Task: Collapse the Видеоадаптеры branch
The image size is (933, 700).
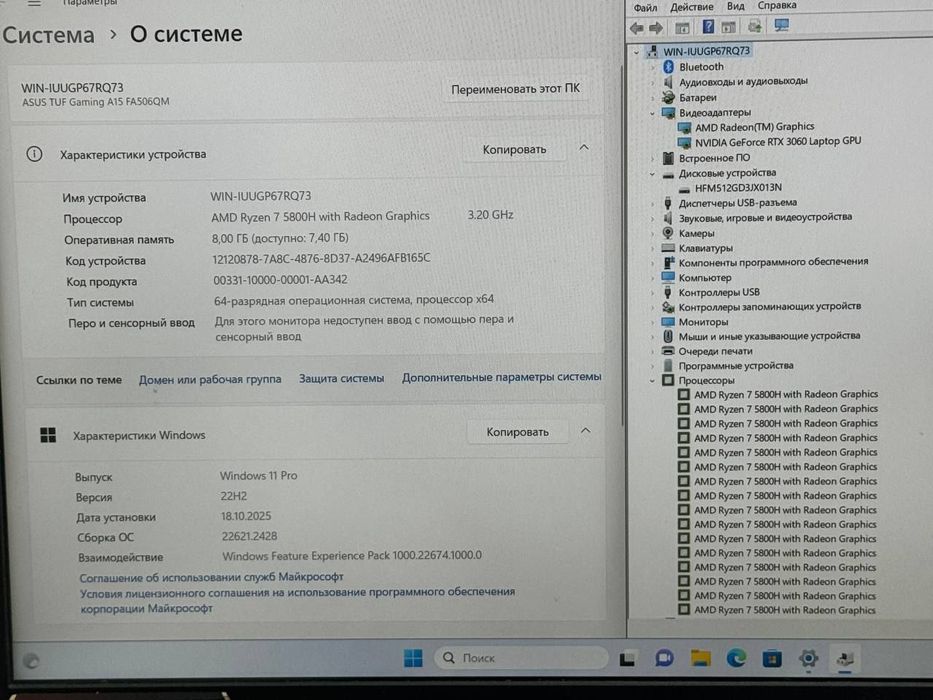Action: pos(652,113)
